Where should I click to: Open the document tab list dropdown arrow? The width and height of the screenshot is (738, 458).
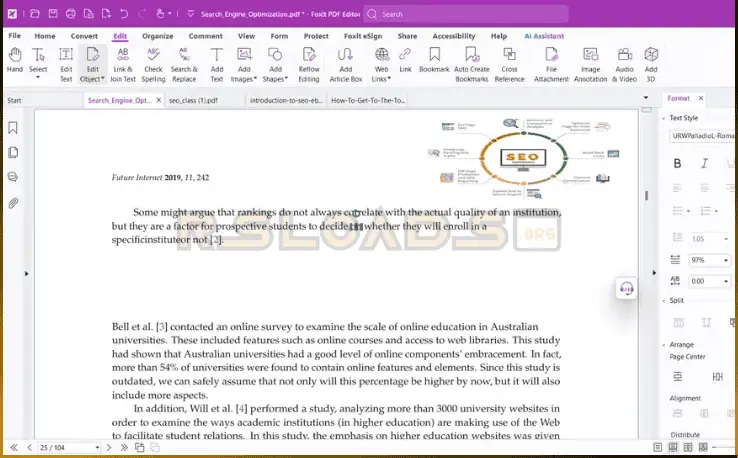click(x=646, y=98)
